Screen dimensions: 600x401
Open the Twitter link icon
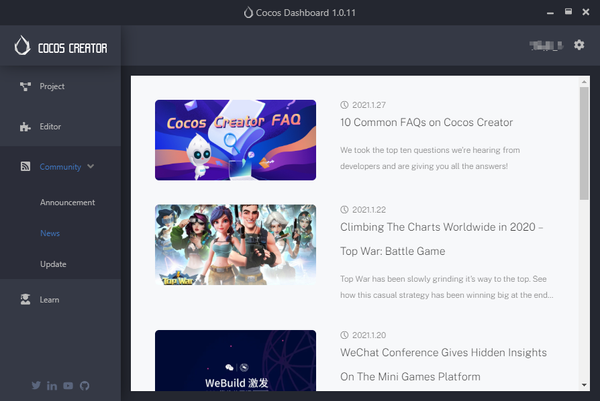(x=36, y=385)
